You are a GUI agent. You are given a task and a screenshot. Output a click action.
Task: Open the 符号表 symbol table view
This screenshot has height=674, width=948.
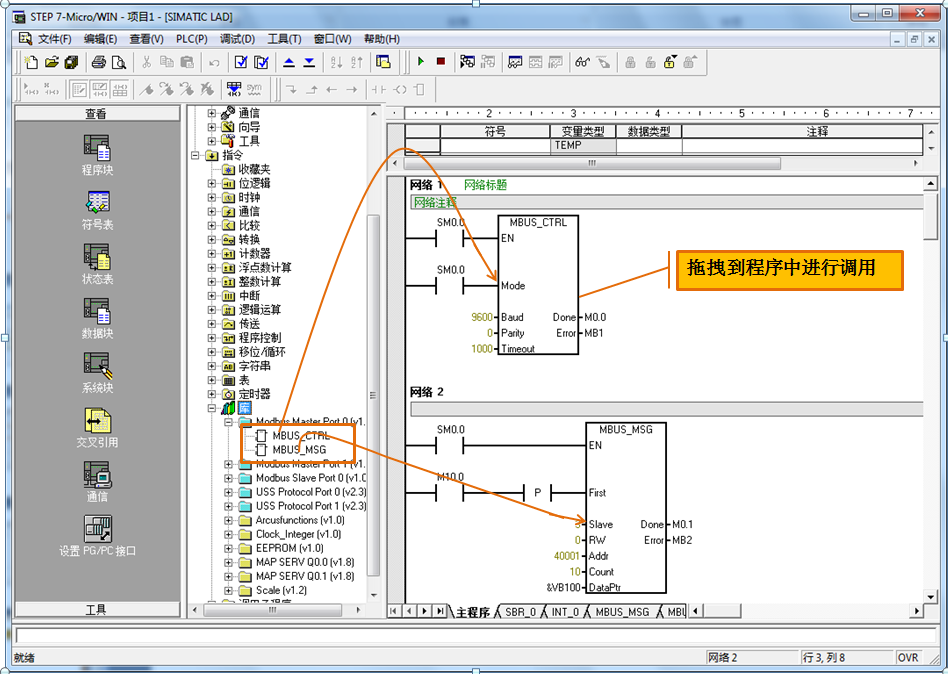[97, 209]
